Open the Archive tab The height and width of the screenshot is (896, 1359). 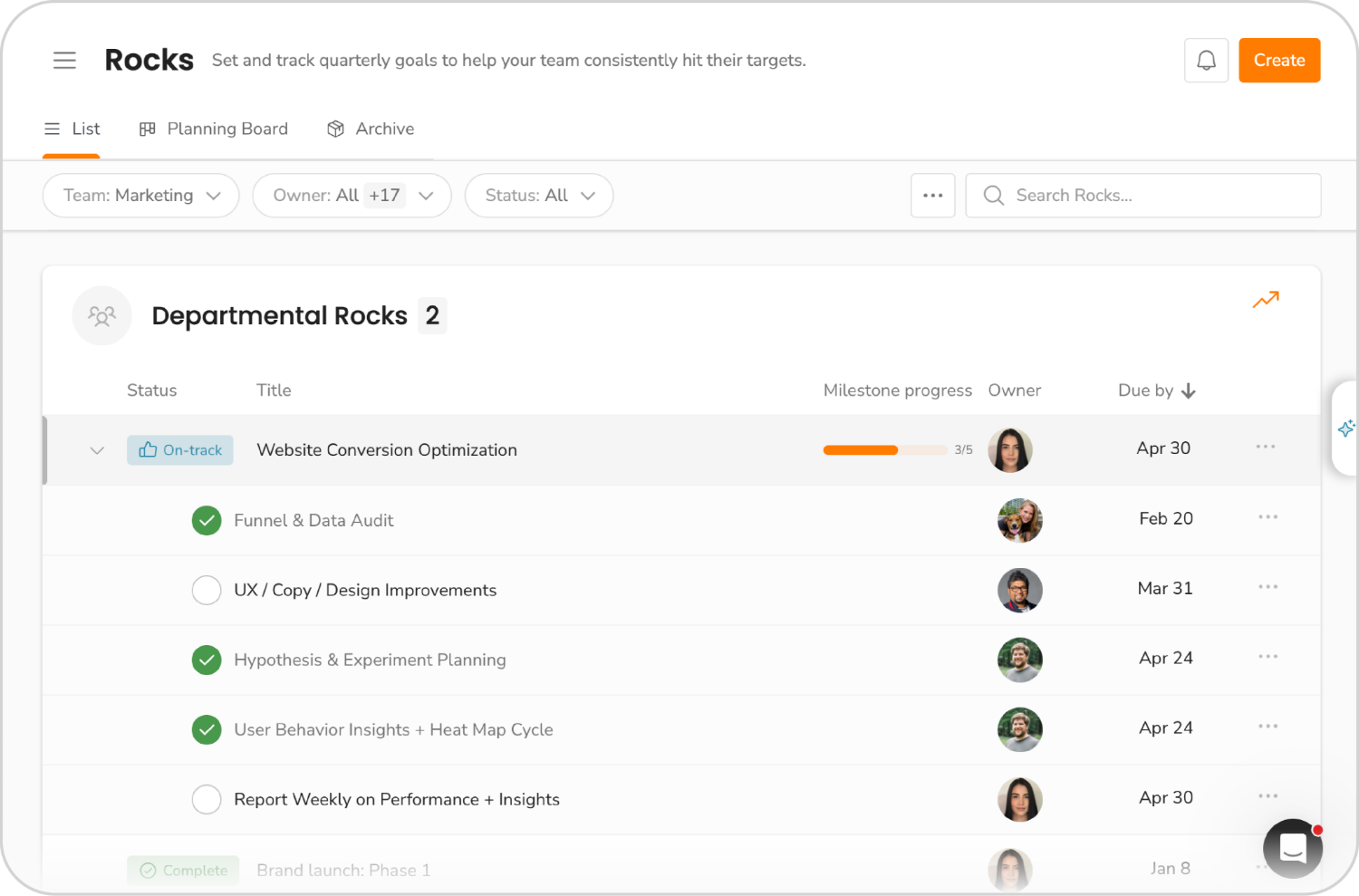coord(370,129)
